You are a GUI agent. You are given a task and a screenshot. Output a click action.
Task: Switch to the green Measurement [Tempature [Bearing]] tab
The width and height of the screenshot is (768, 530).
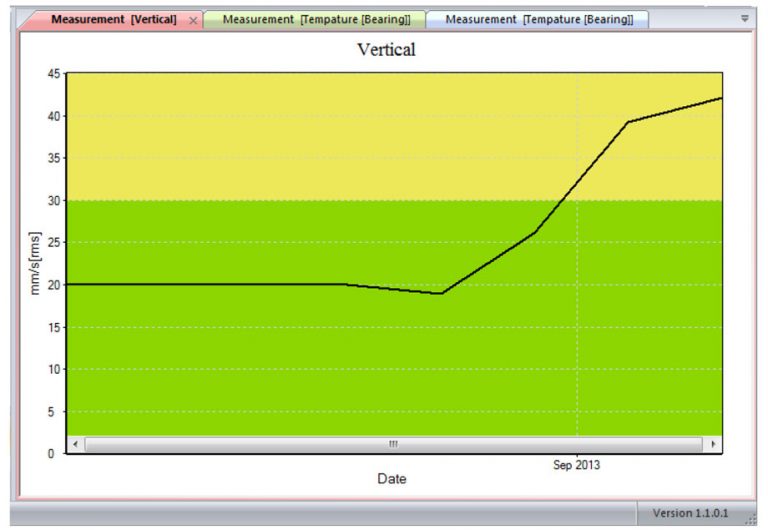(x=316, y=19)
